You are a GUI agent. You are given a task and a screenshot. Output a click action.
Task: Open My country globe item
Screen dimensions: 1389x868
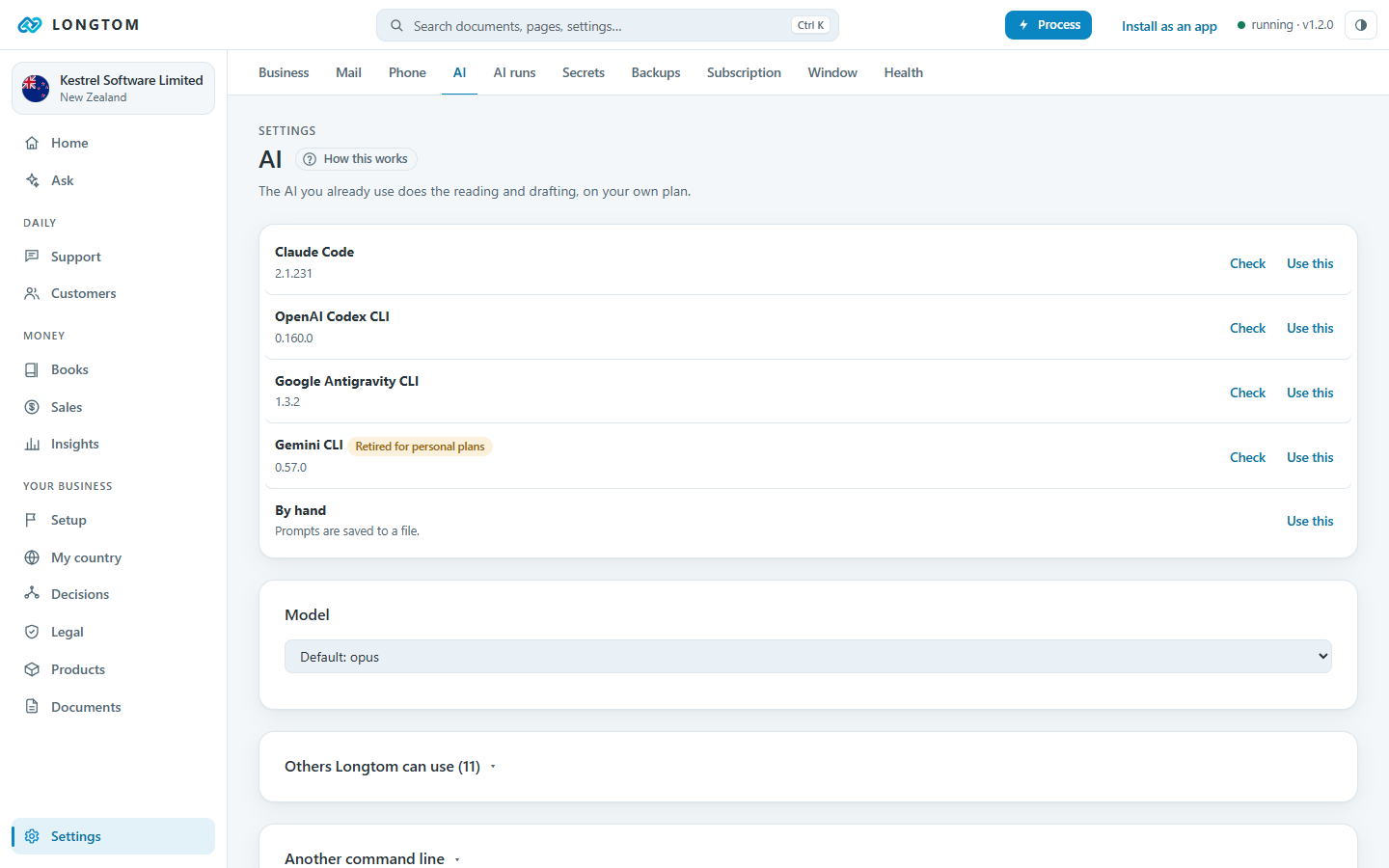point(113,557)
